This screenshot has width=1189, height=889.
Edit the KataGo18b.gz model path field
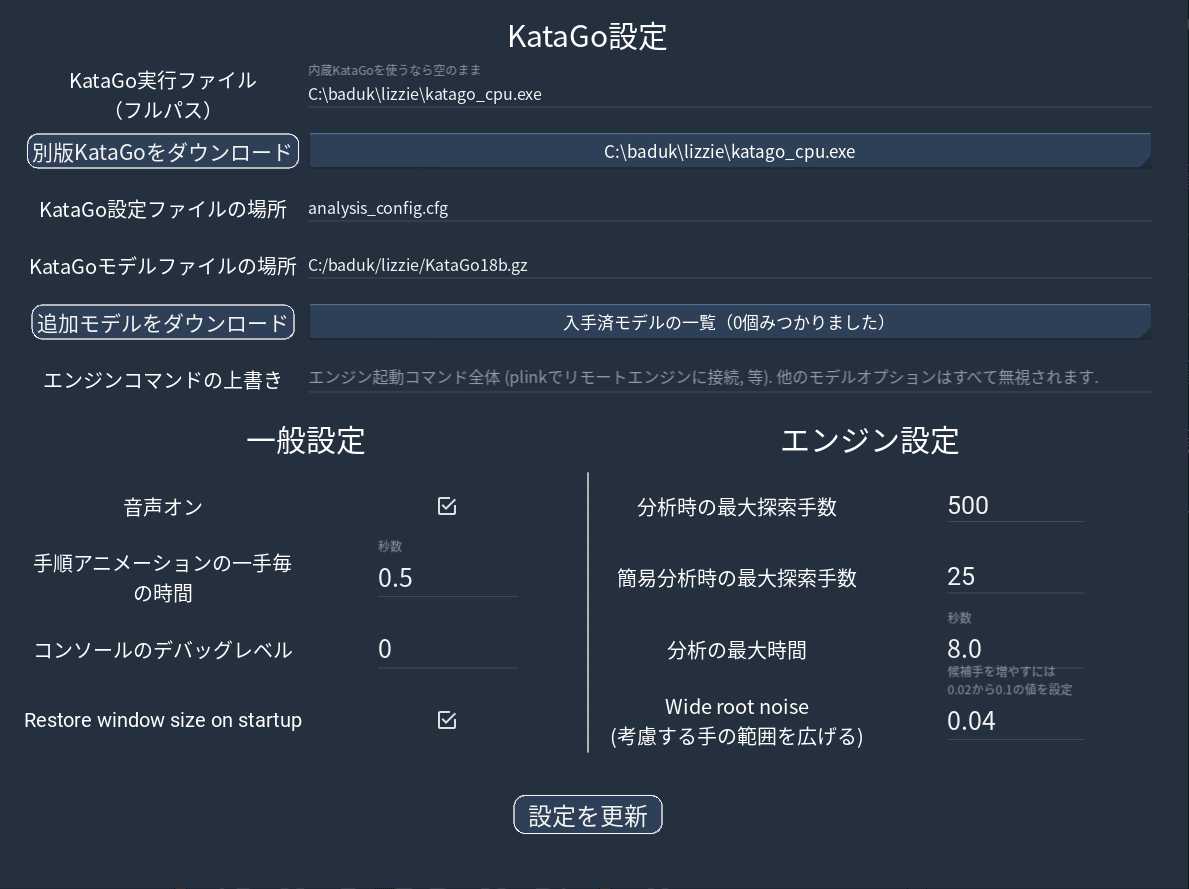click(x=729, y=265)
